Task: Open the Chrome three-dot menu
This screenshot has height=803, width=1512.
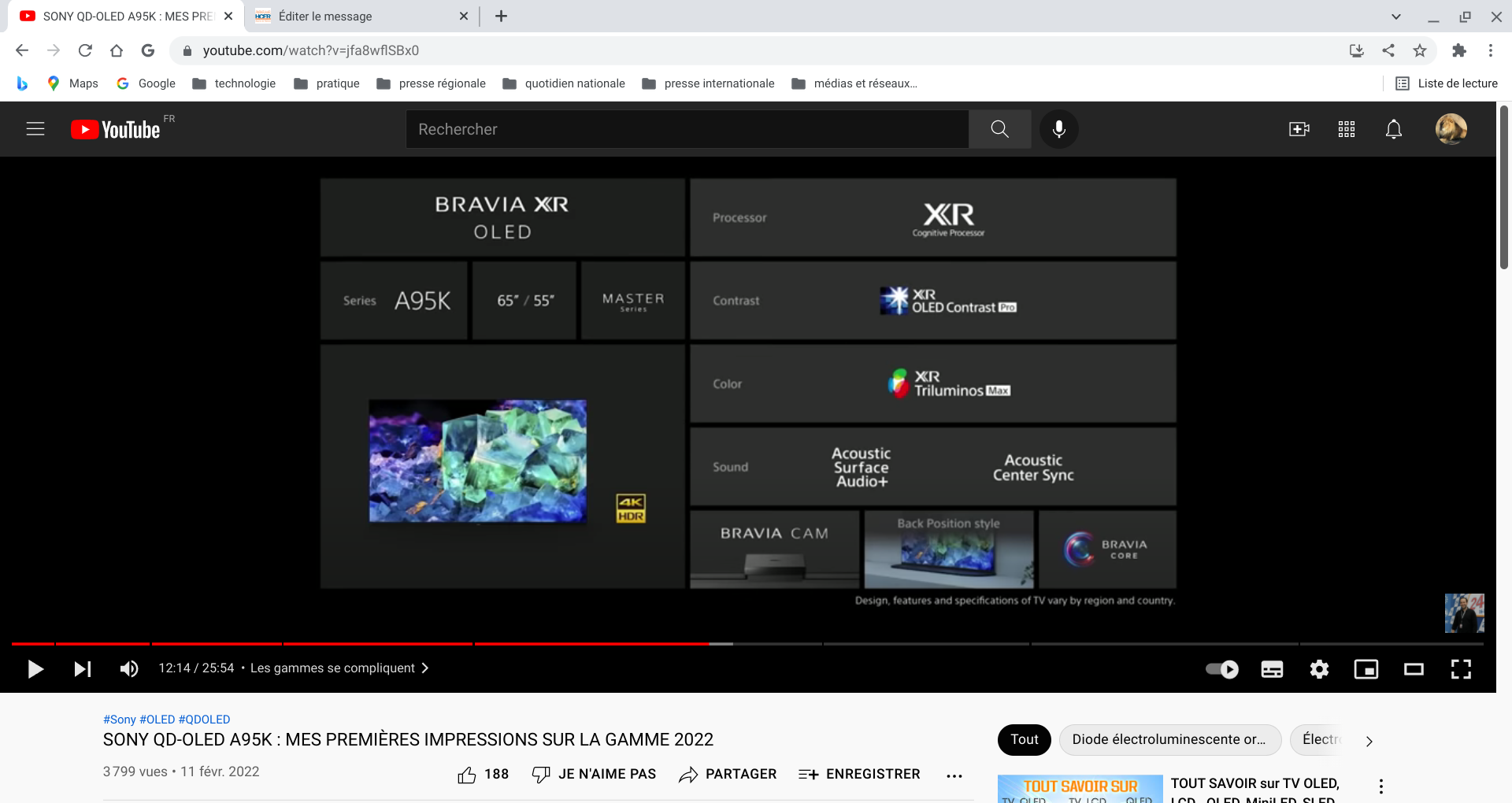Action: 1491,50
